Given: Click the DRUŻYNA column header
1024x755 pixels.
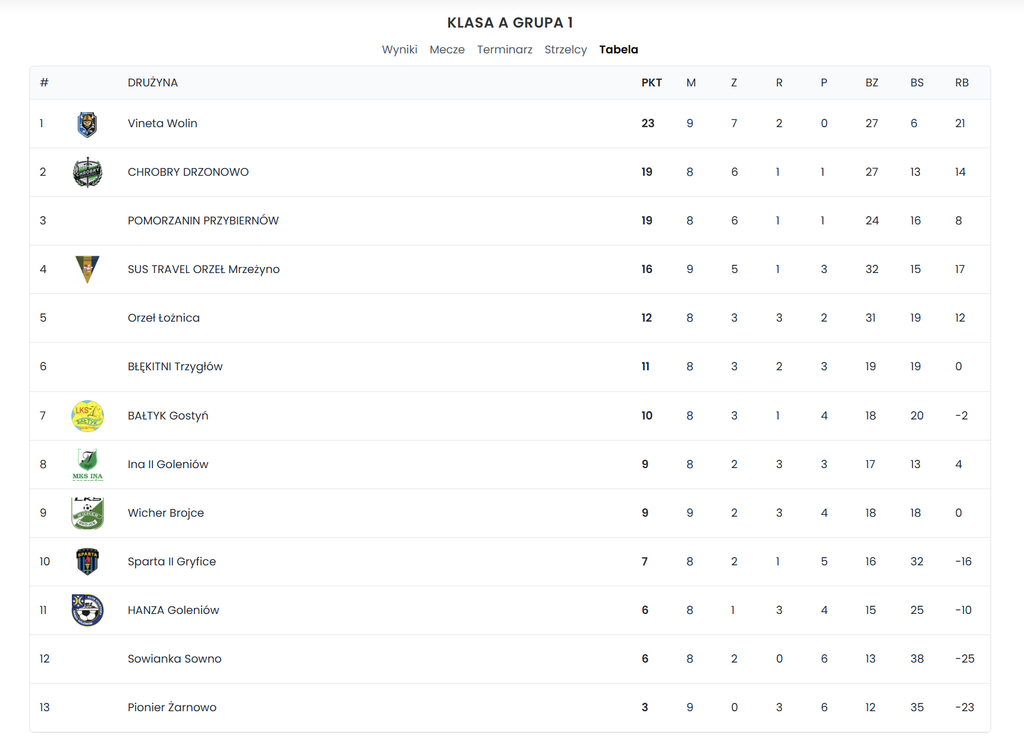Looking at the screenshot, I should click(152, 83).
